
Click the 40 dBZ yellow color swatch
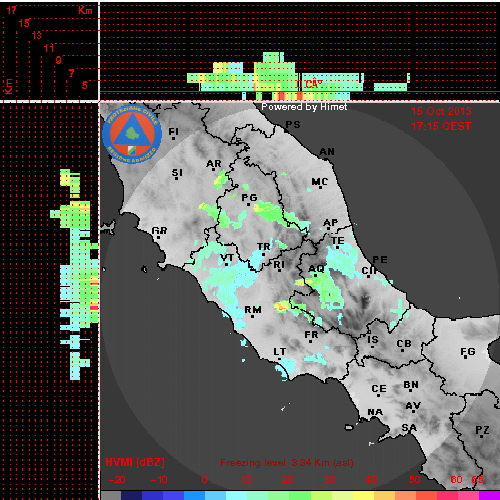363,495
